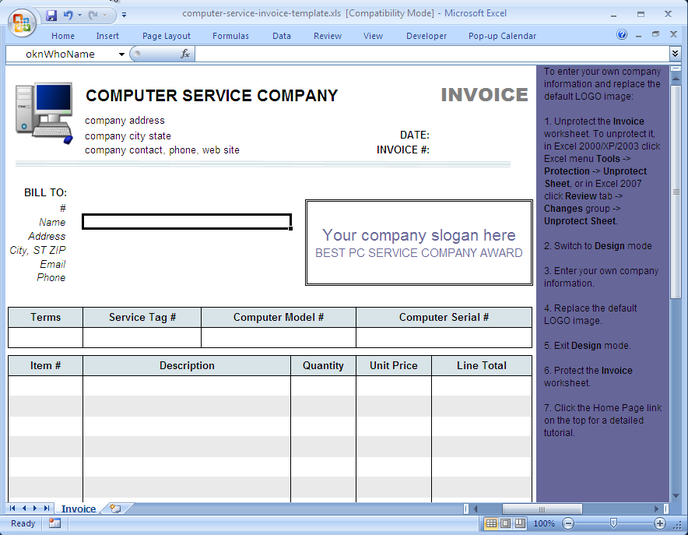Open the Redo history dropdown arrow
This screenshot has height=535, width=688.
coord(105,15)
